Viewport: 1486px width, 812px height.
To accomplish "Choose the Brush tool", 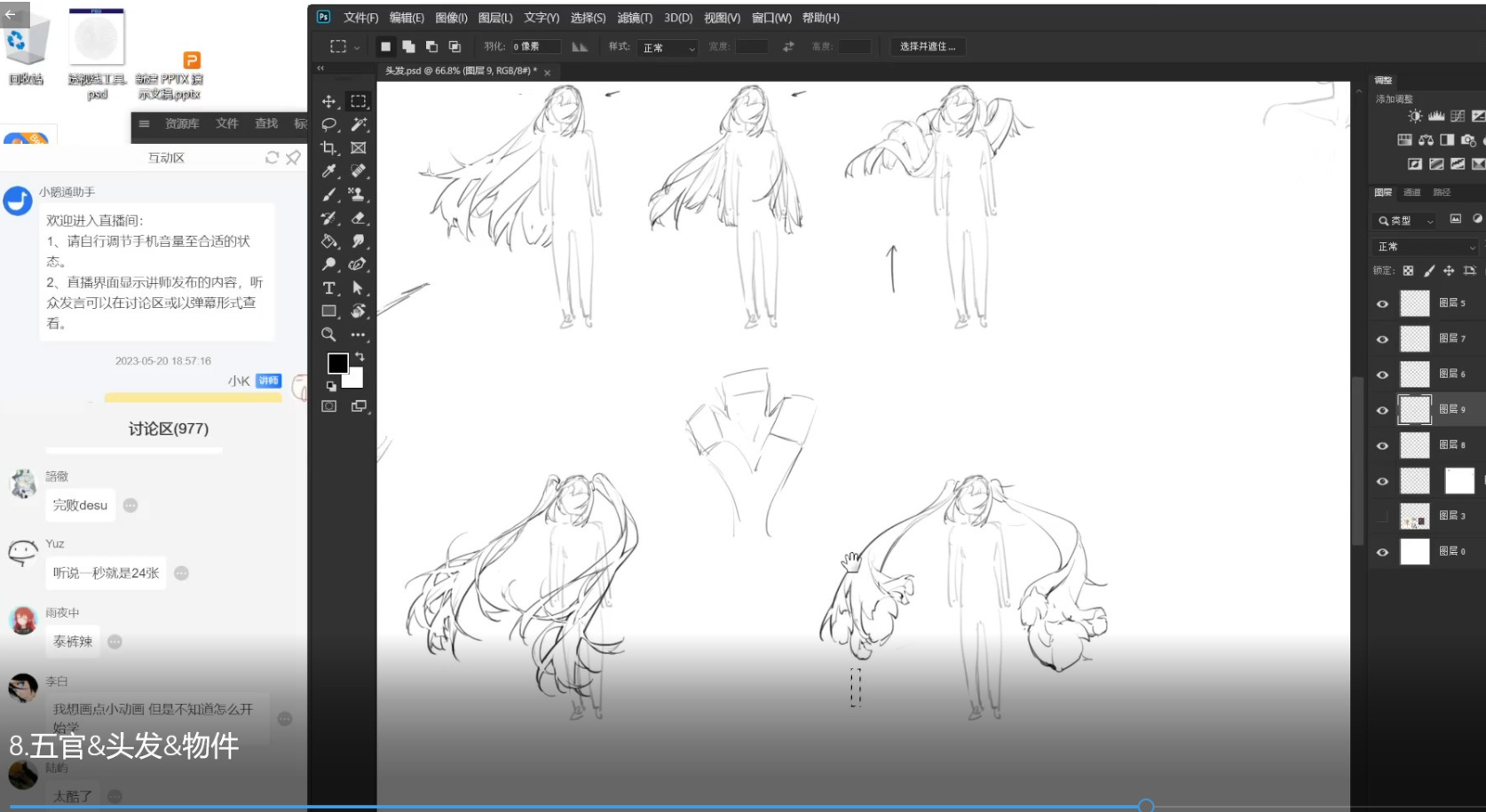I will point(328,194).
